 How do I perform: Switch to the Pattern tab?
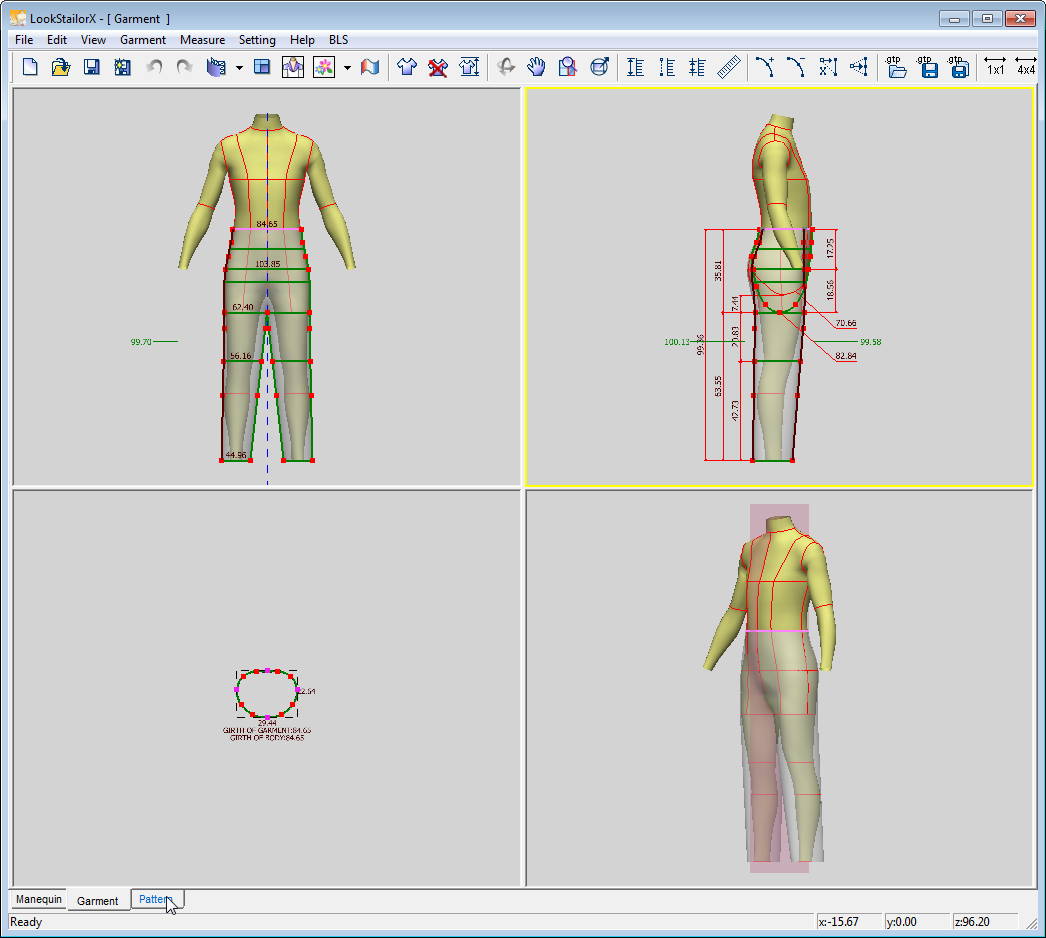tap(155, 900)
